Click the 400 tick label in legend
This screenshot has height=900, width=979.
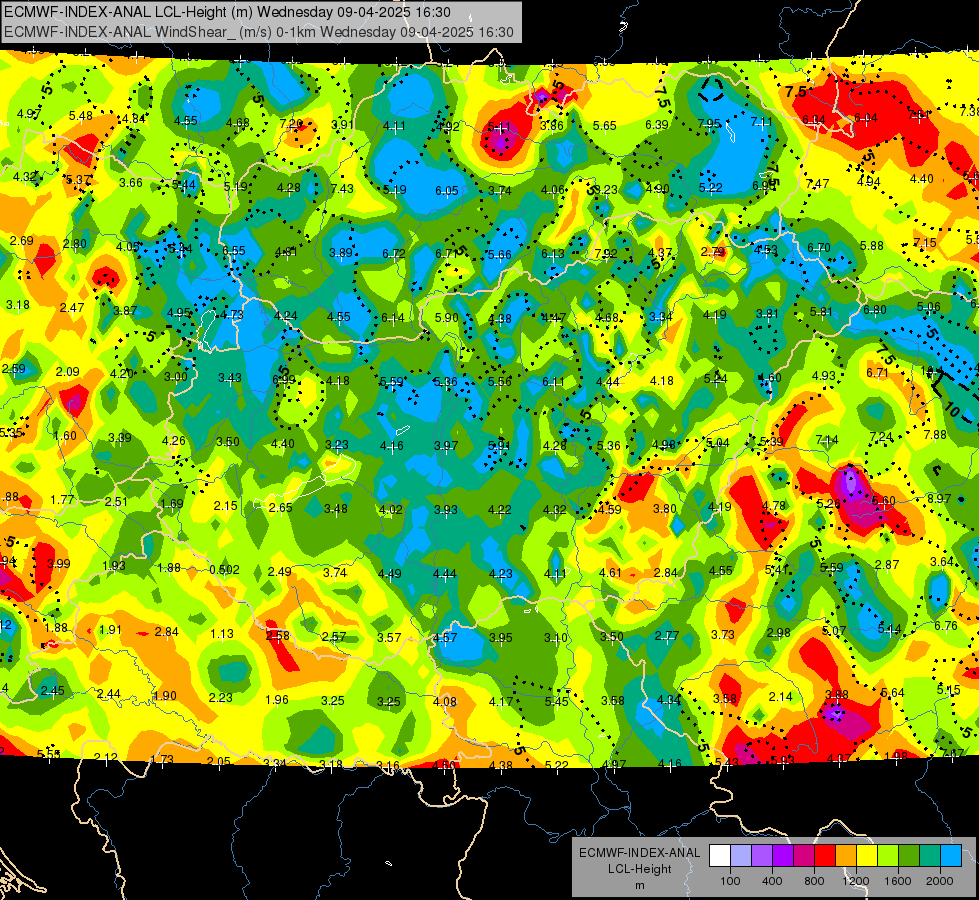click(772, 881)
